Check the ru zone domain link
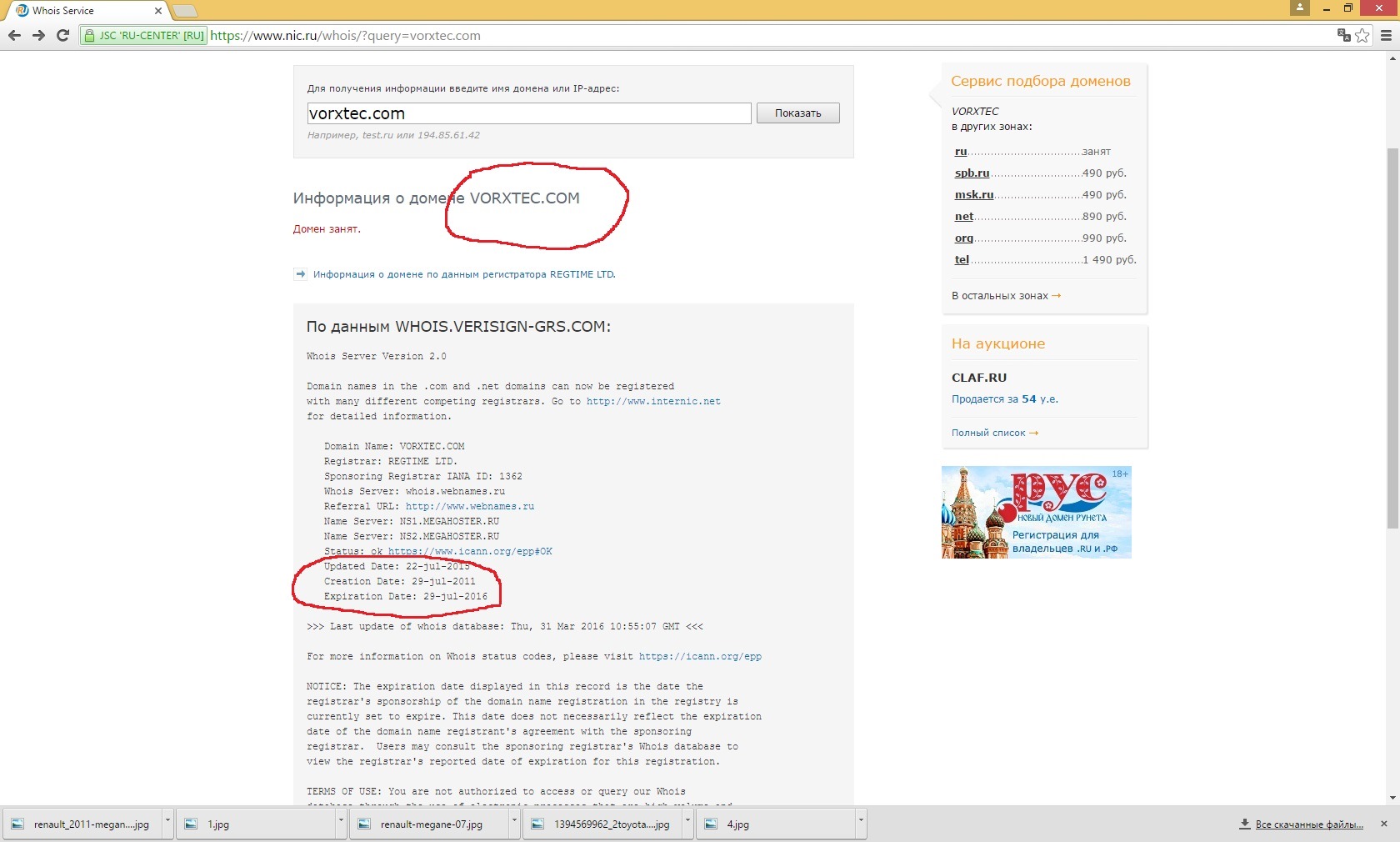 [x=961, y=152]
